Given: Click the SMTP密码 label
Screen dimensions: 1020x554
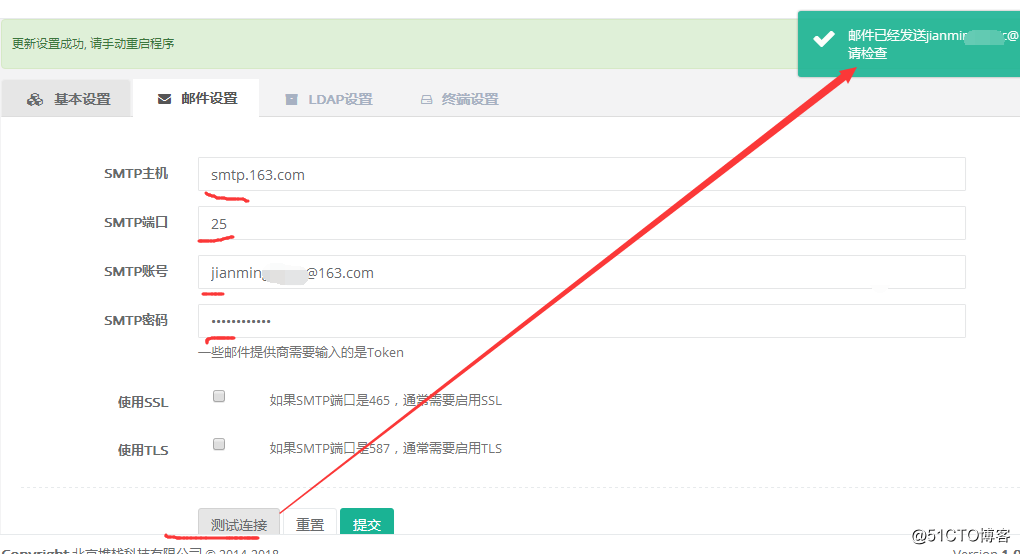Looking at the screenshot, I should point(136,320).
